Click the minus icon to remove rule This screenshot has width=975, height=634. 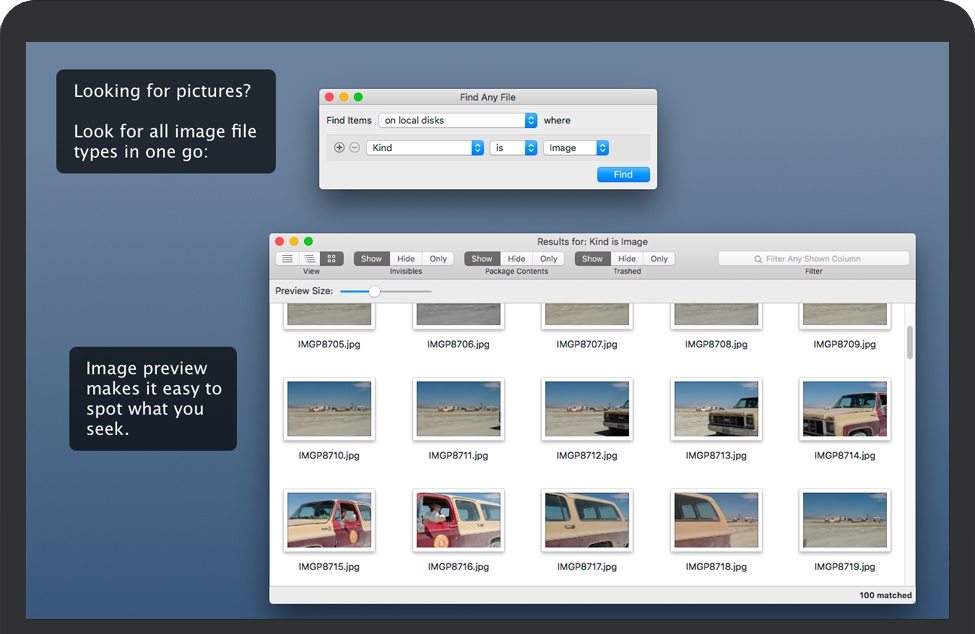[354, 148]
